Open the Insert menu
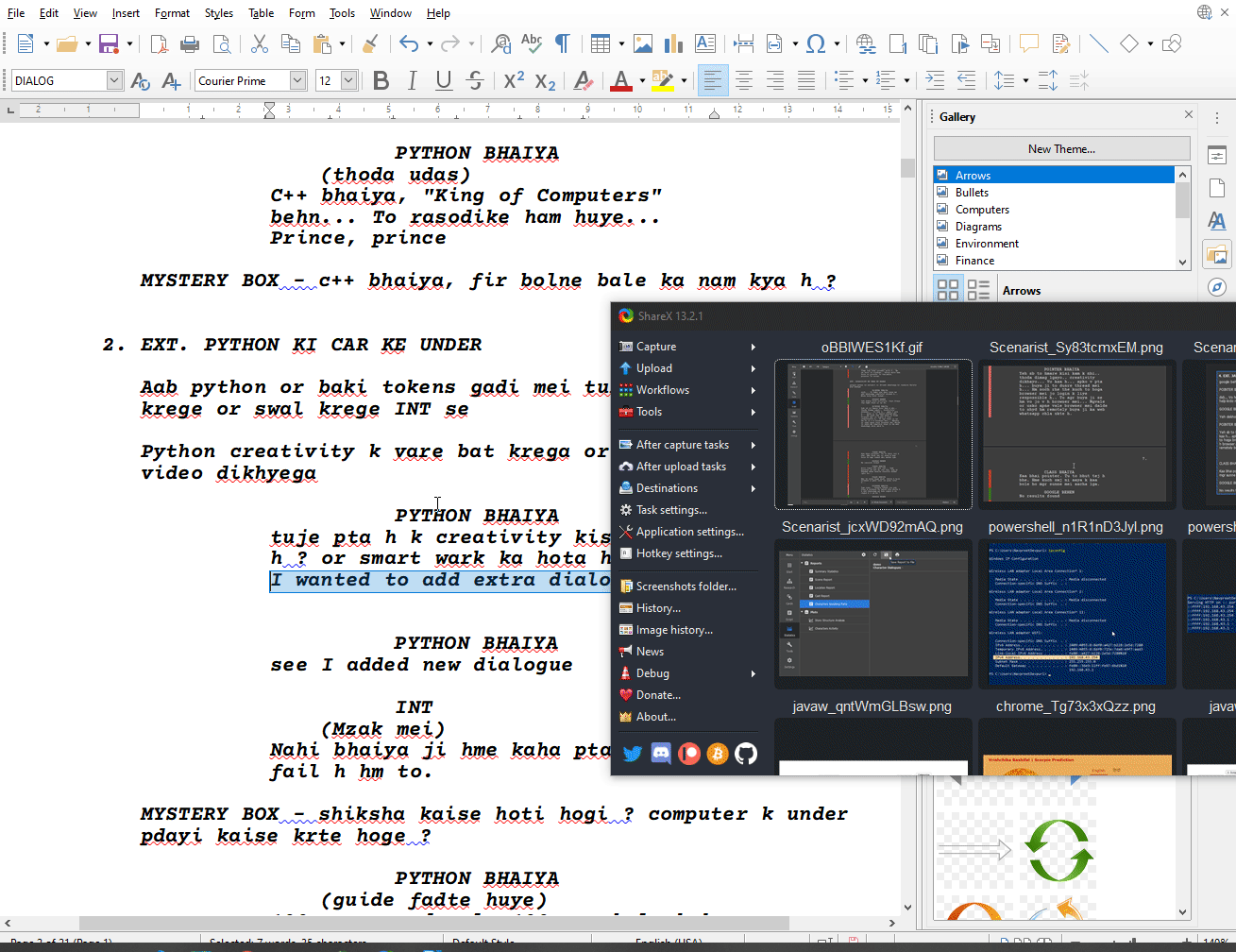Image resolution: width=1236 pixels, height=952 pixels. click(126, 13)
